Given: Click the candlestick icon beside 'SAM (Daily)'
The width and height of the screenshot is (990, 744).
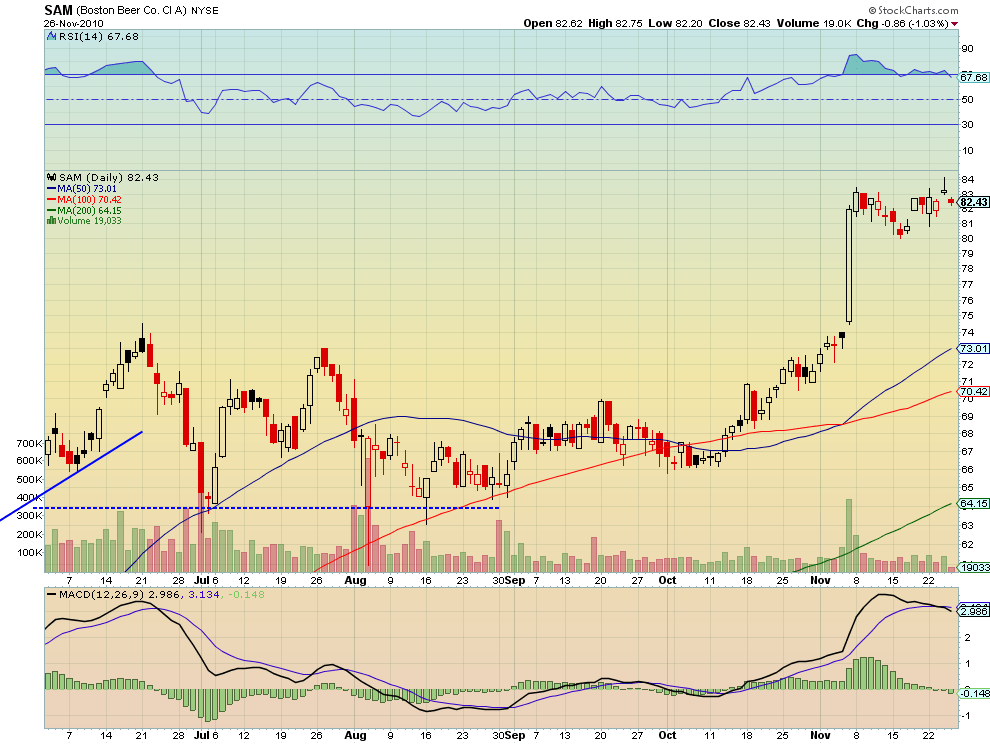Looking at the screenshot, I should [52, 177].
